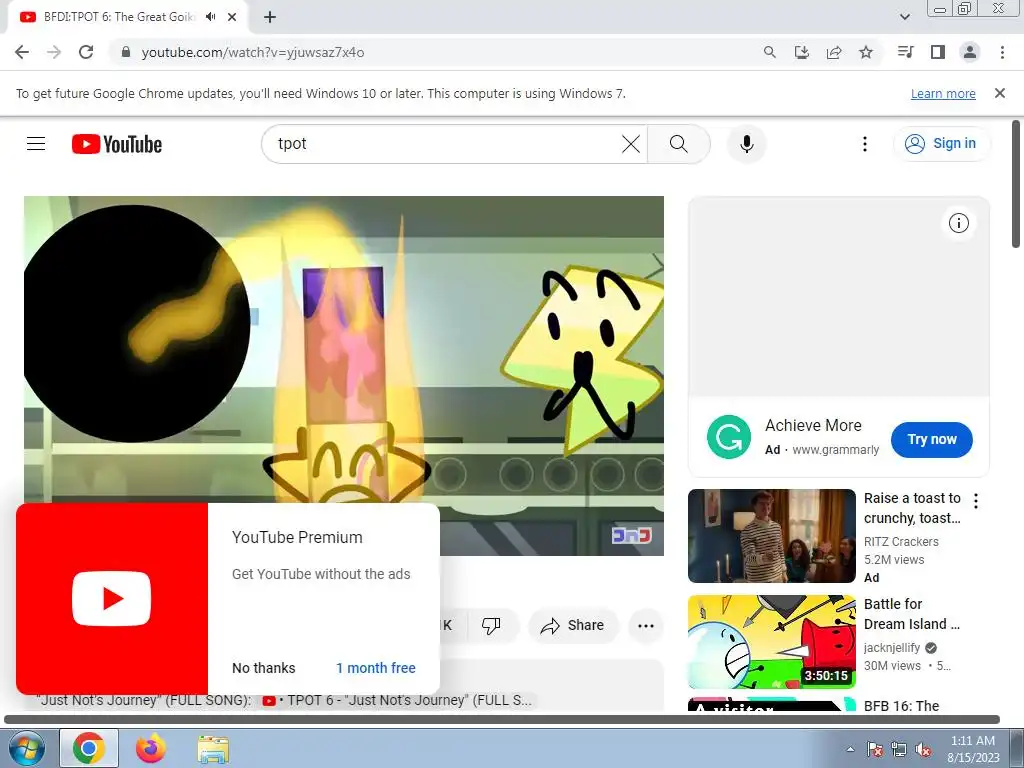
Task: Open Raise a toast to crunchy title
Action: (912, 508)
